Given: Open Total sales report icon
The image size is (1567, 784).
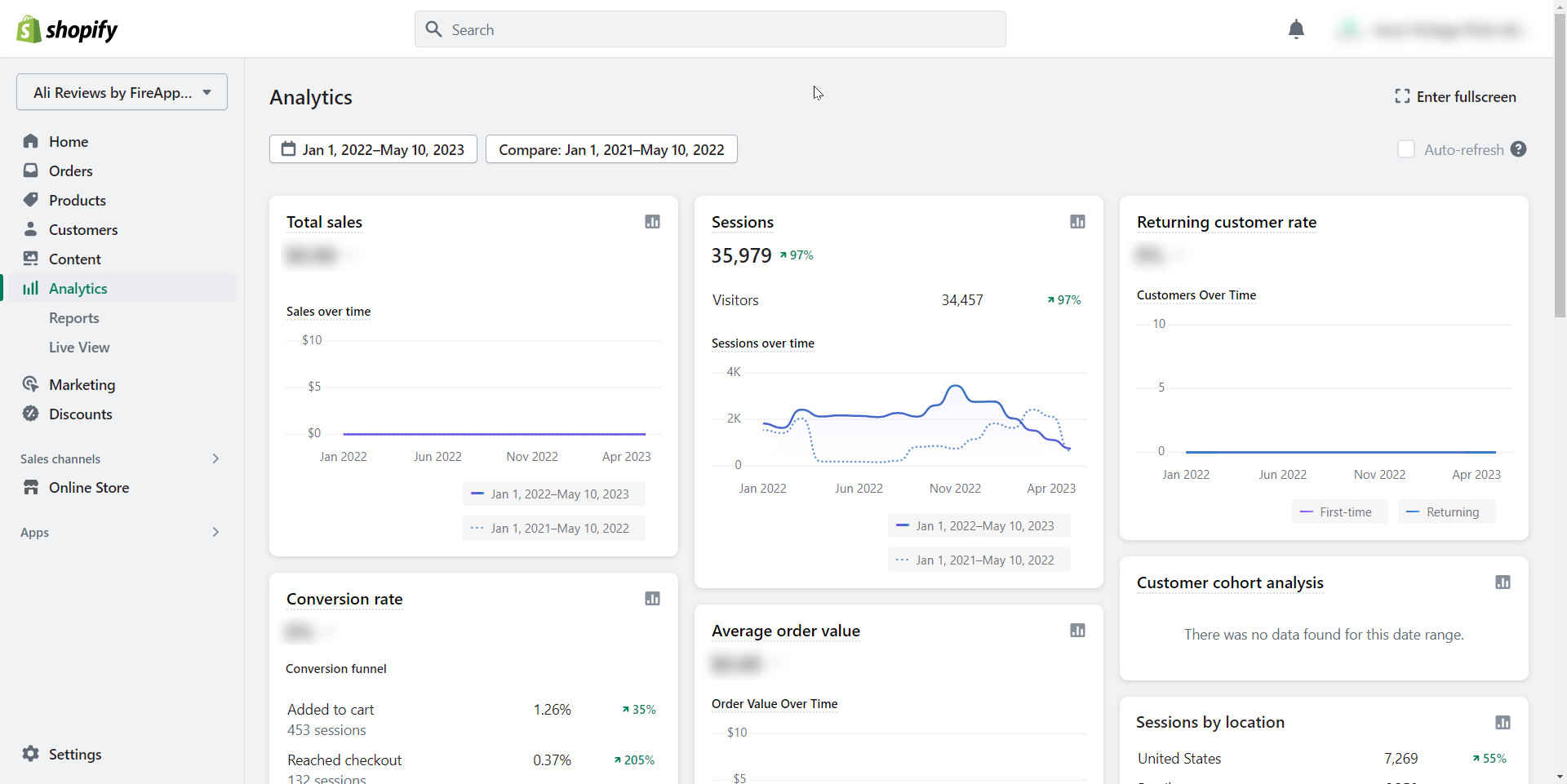Looking at the screenshot, I should click(652, 222).
